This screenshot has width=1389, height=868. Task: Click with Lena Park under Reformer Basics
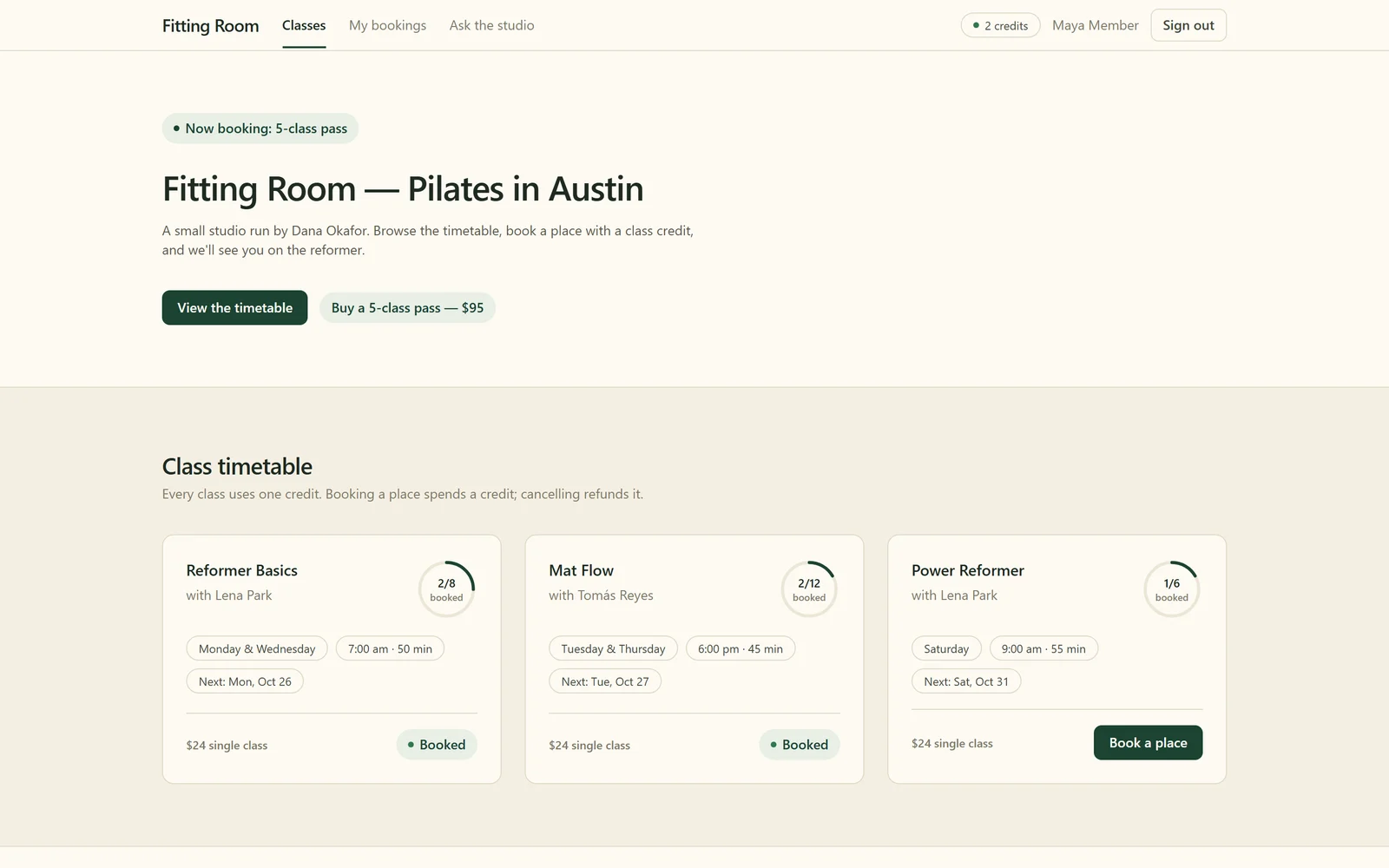(x=229, y=595)
